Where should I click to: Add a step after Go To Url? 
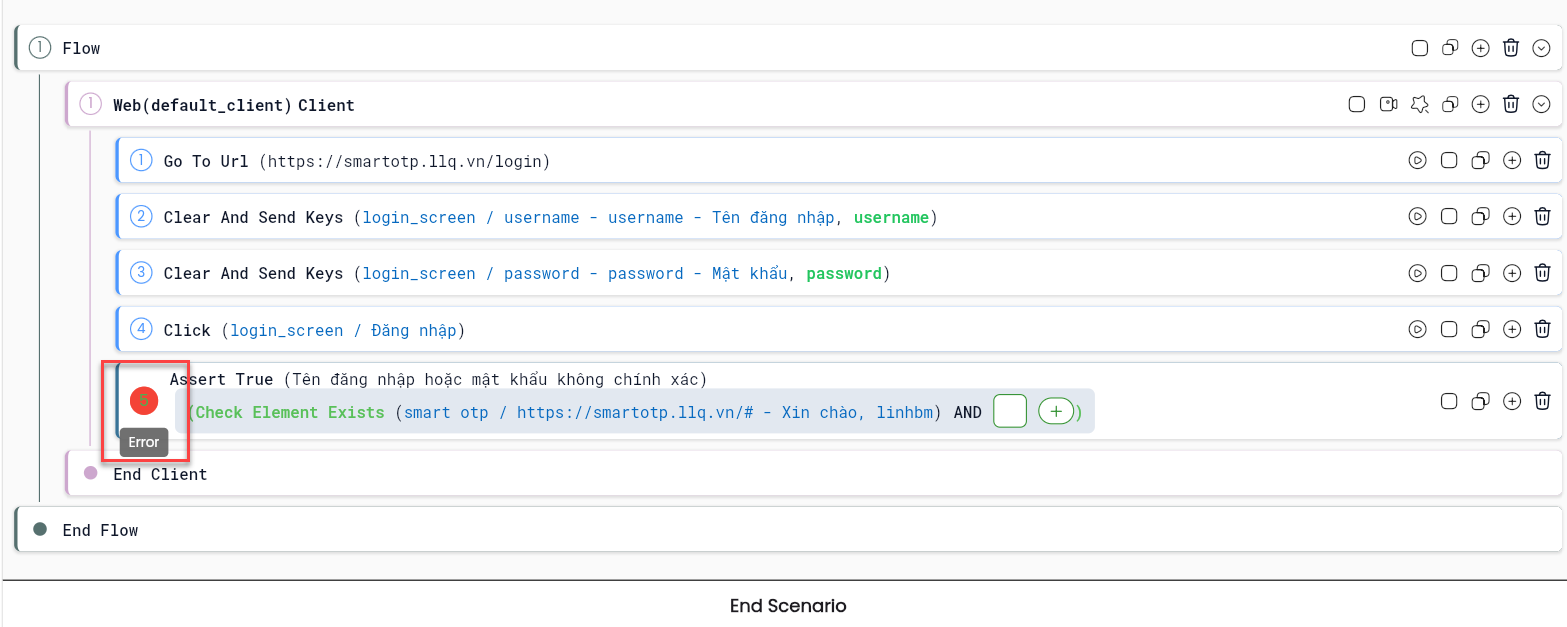click(1512, 160)
